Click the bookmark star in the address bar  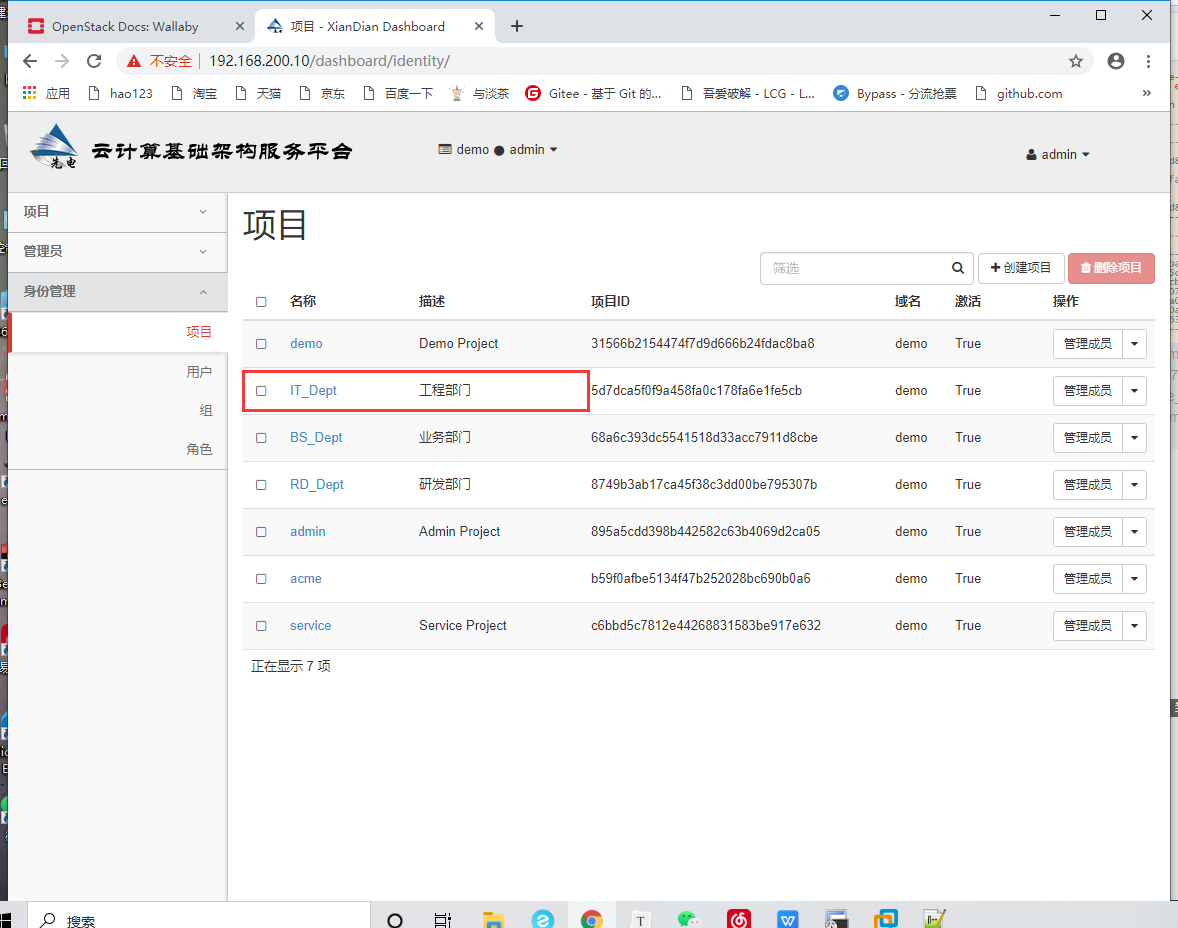coord(1076,60)
